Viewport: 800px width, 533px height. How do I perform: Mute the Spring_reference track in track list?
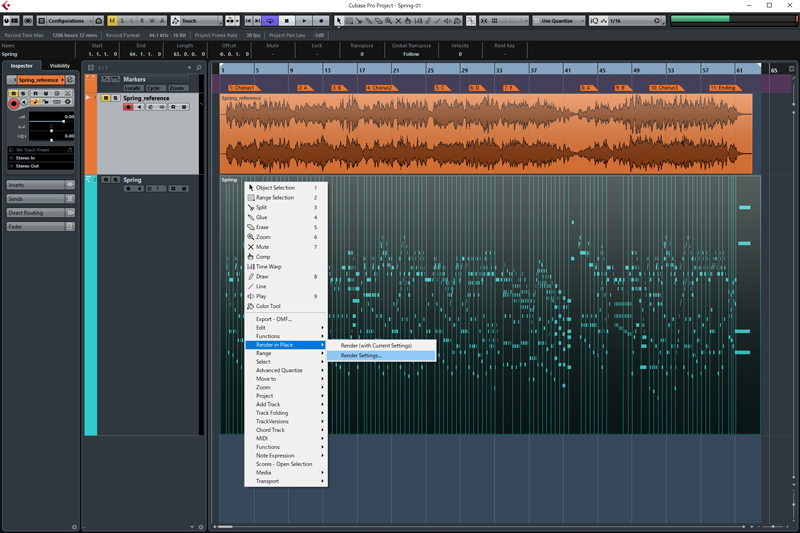pos(106,98)
